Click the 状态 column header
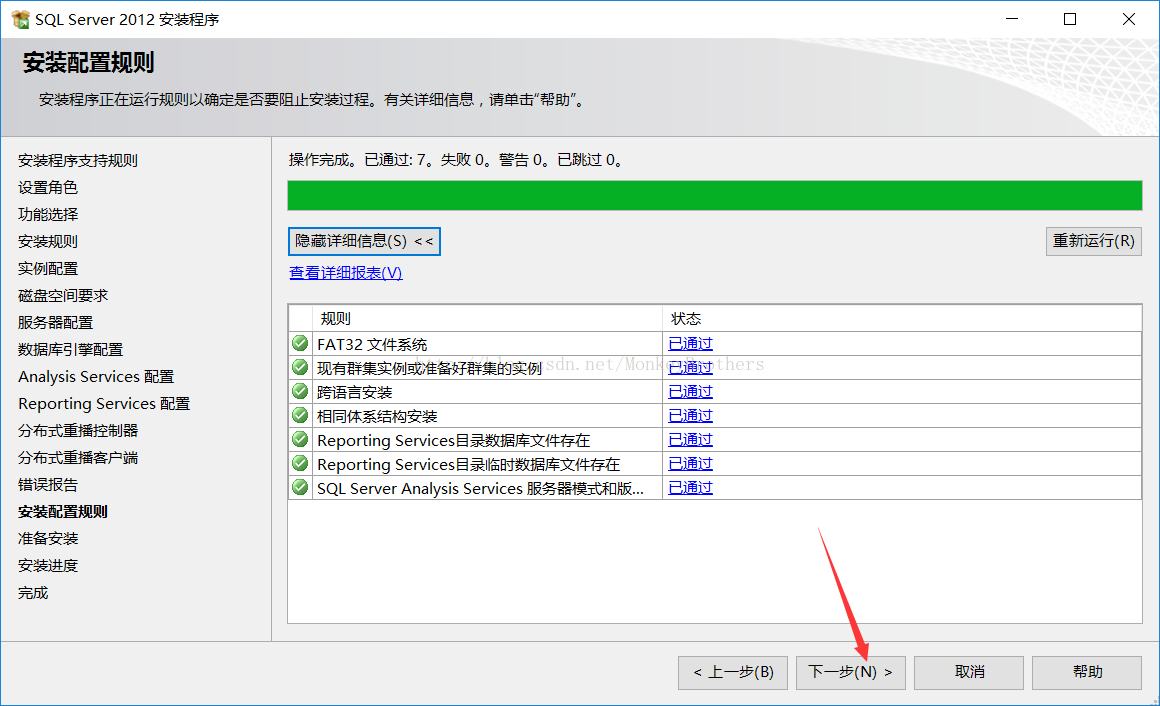Screen dimensions: 1160x706 pos(902,319)
